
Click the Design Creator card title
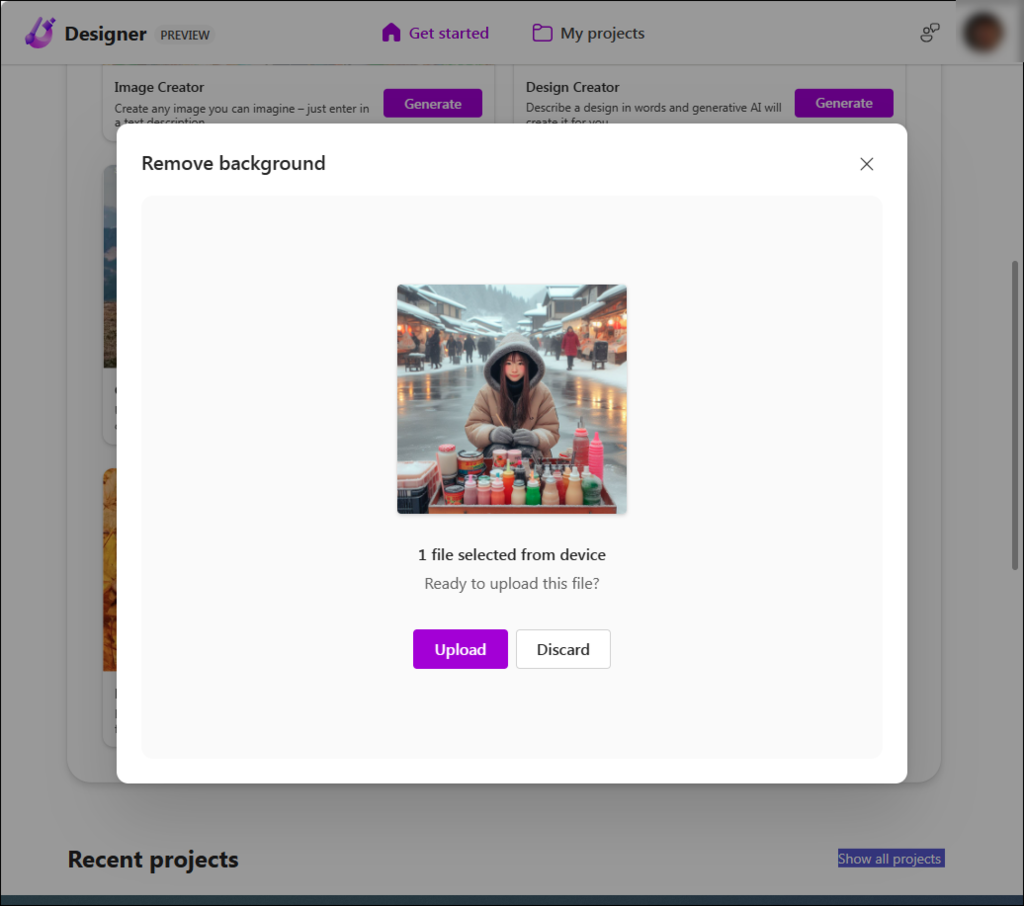pyautogui.click(x=572, y=87)
